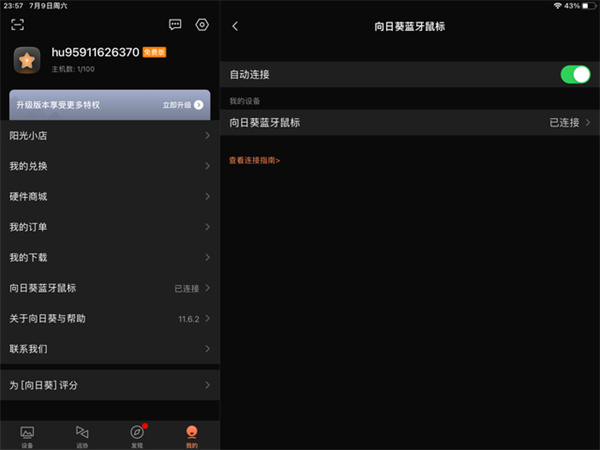The width and height of the screenshot is (600, 450).
Task: Open 我的订单 orders menu item
Action: point(109,227)
